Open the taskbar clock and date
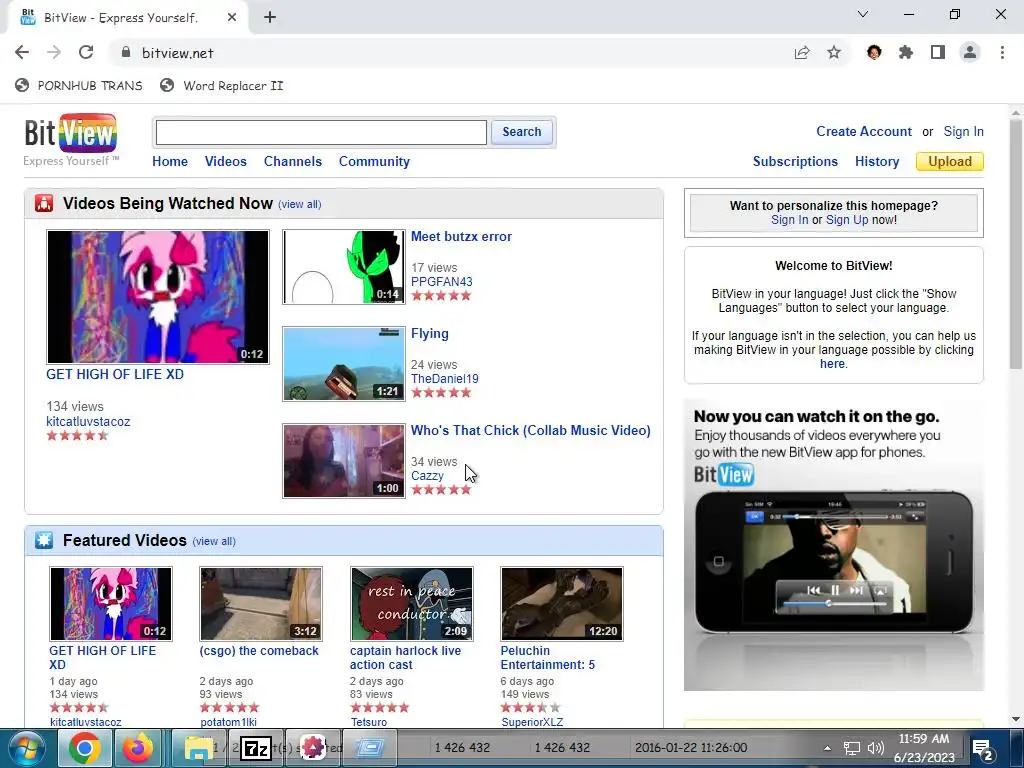 point(924,748)
